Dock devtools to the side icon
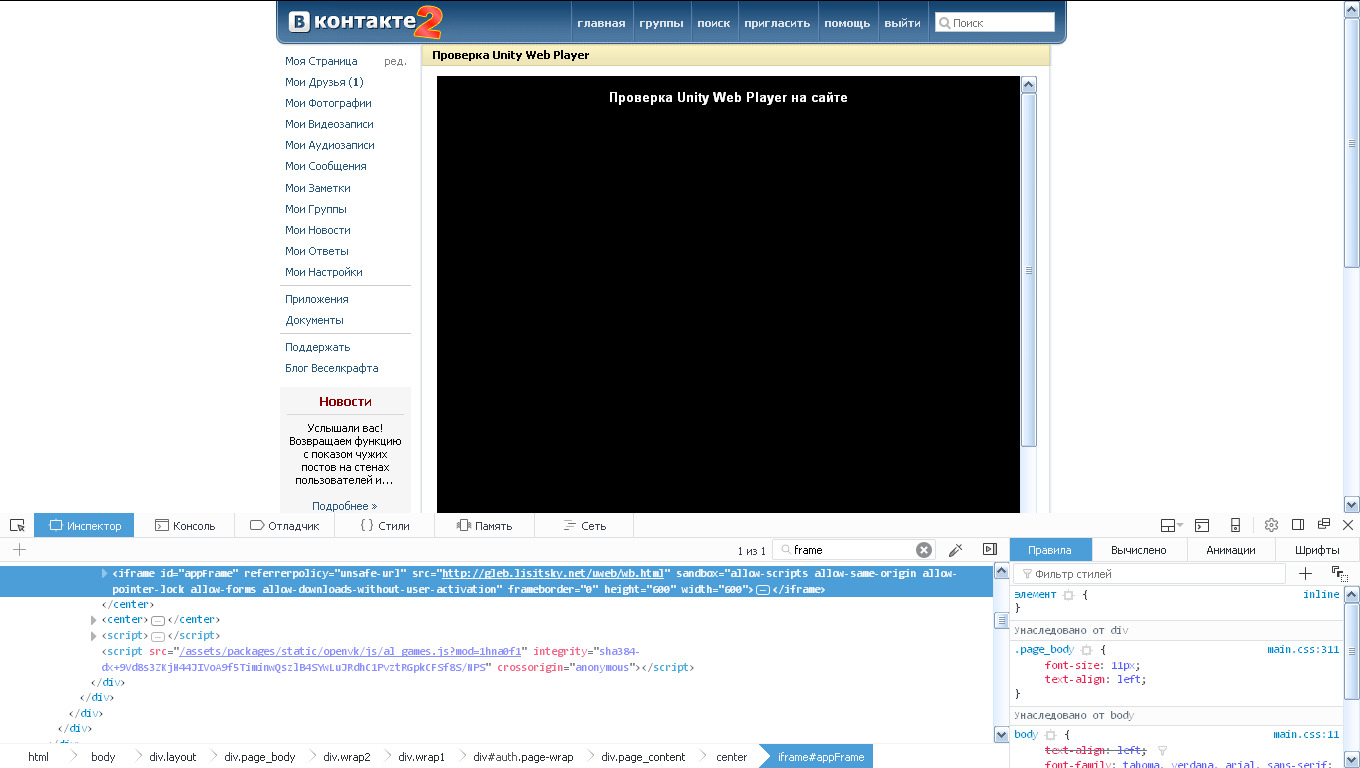 (x=1298, y=525)
